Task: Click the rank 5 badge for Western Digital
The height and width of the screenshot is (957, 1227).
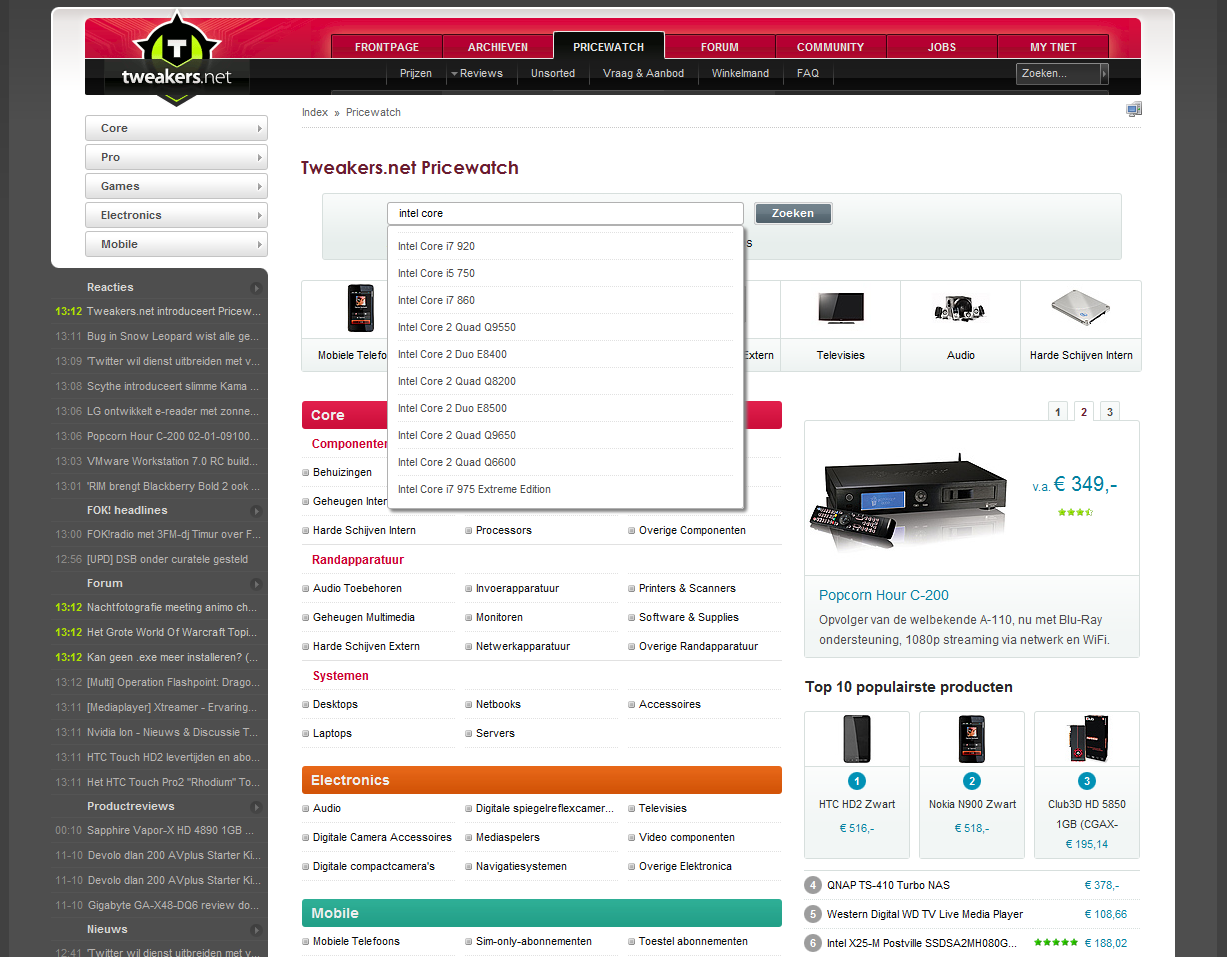Action: tap(814, 914)
